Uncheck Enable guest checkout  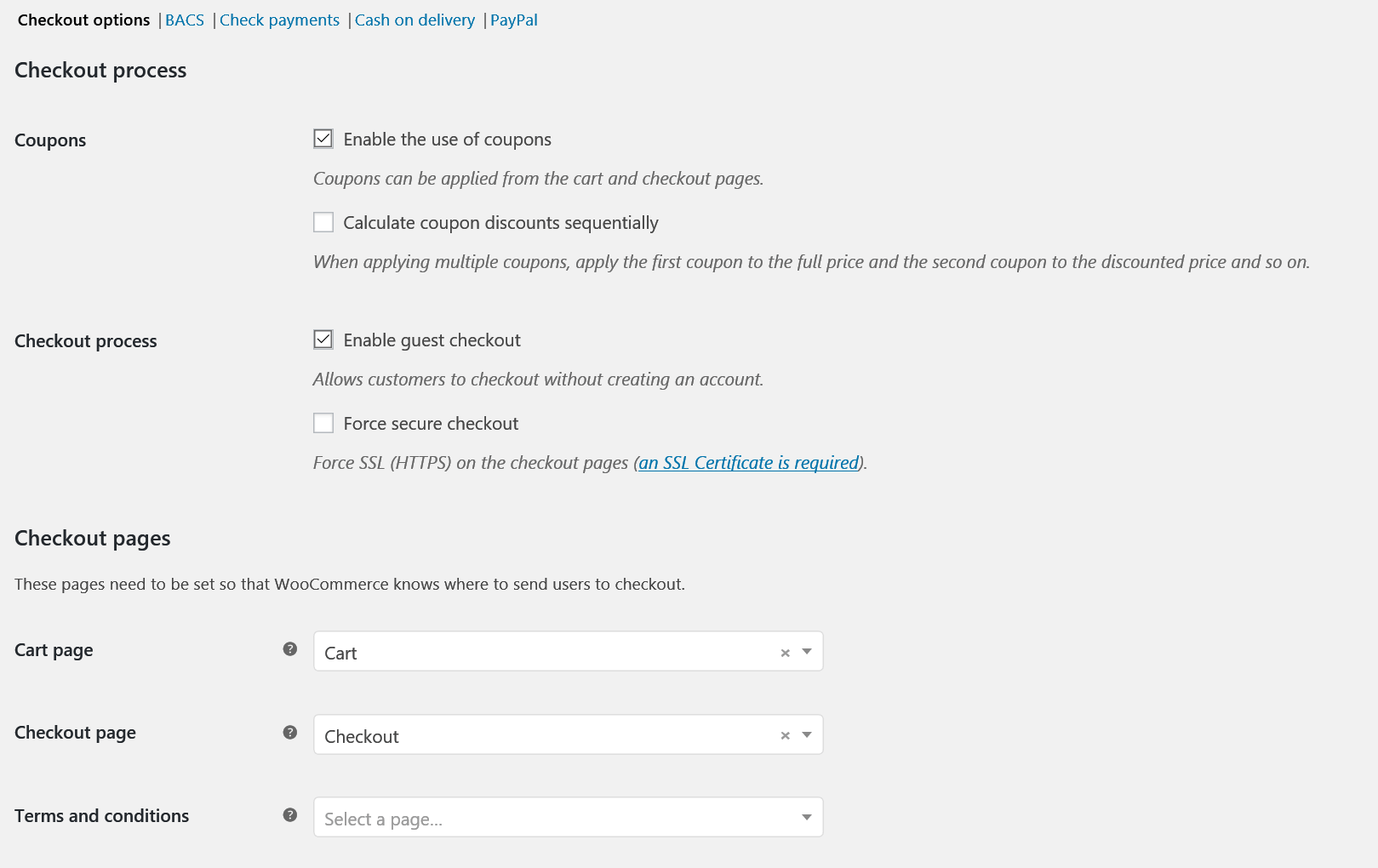[323, 340]
